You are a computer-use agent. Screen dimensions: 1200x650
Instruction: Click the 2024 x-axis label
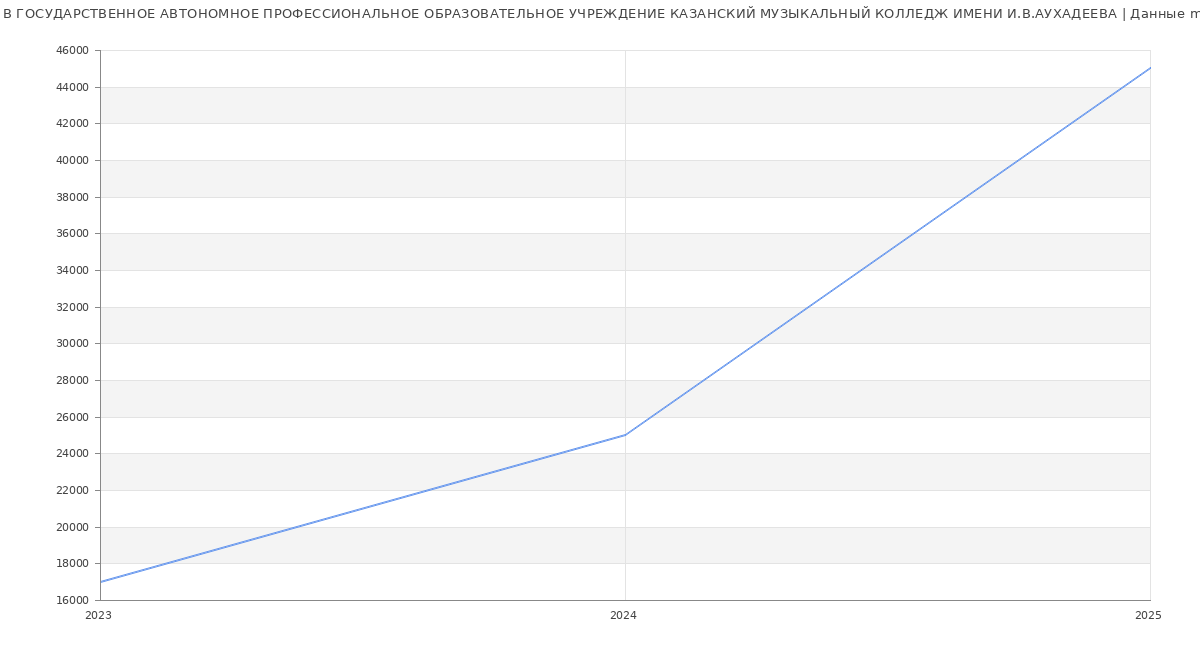[623, 616]
